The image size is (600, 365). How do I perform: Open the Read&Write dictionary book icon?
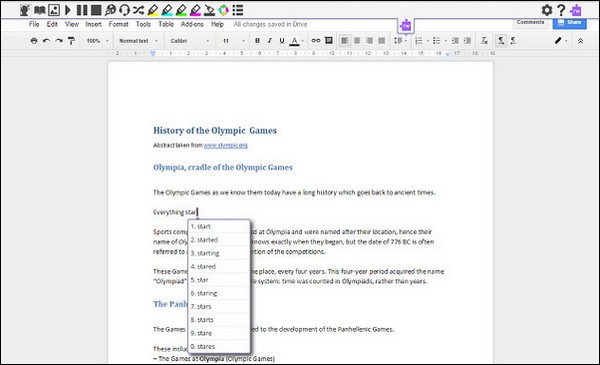(39, 10)
